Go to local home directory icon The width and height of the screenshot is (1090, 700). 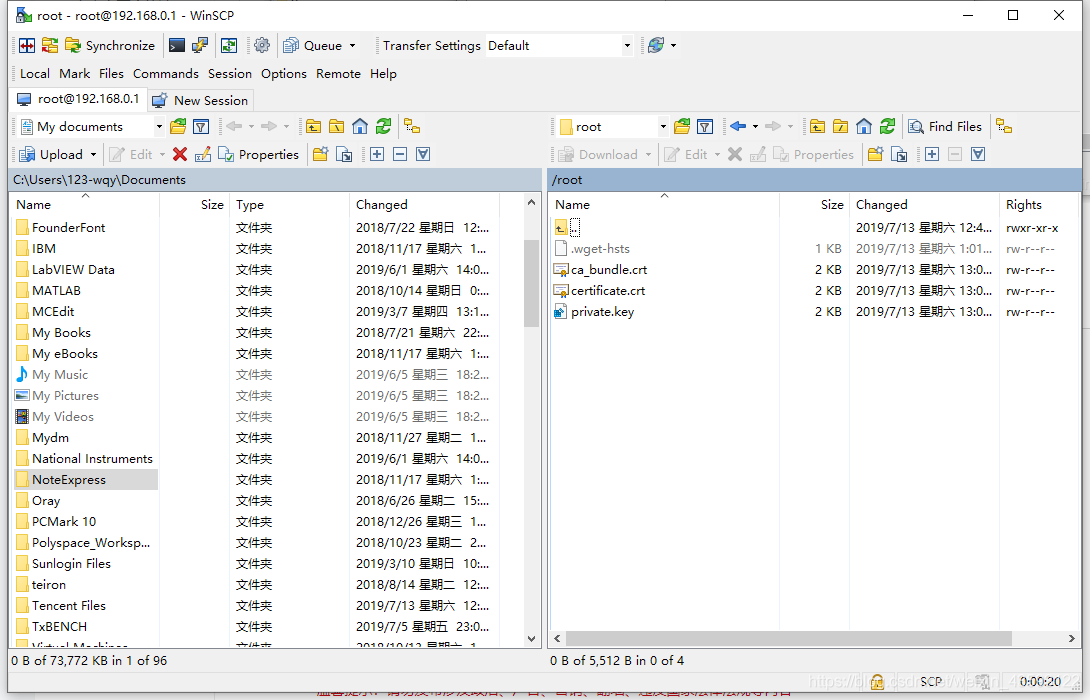tap(359, 127)
